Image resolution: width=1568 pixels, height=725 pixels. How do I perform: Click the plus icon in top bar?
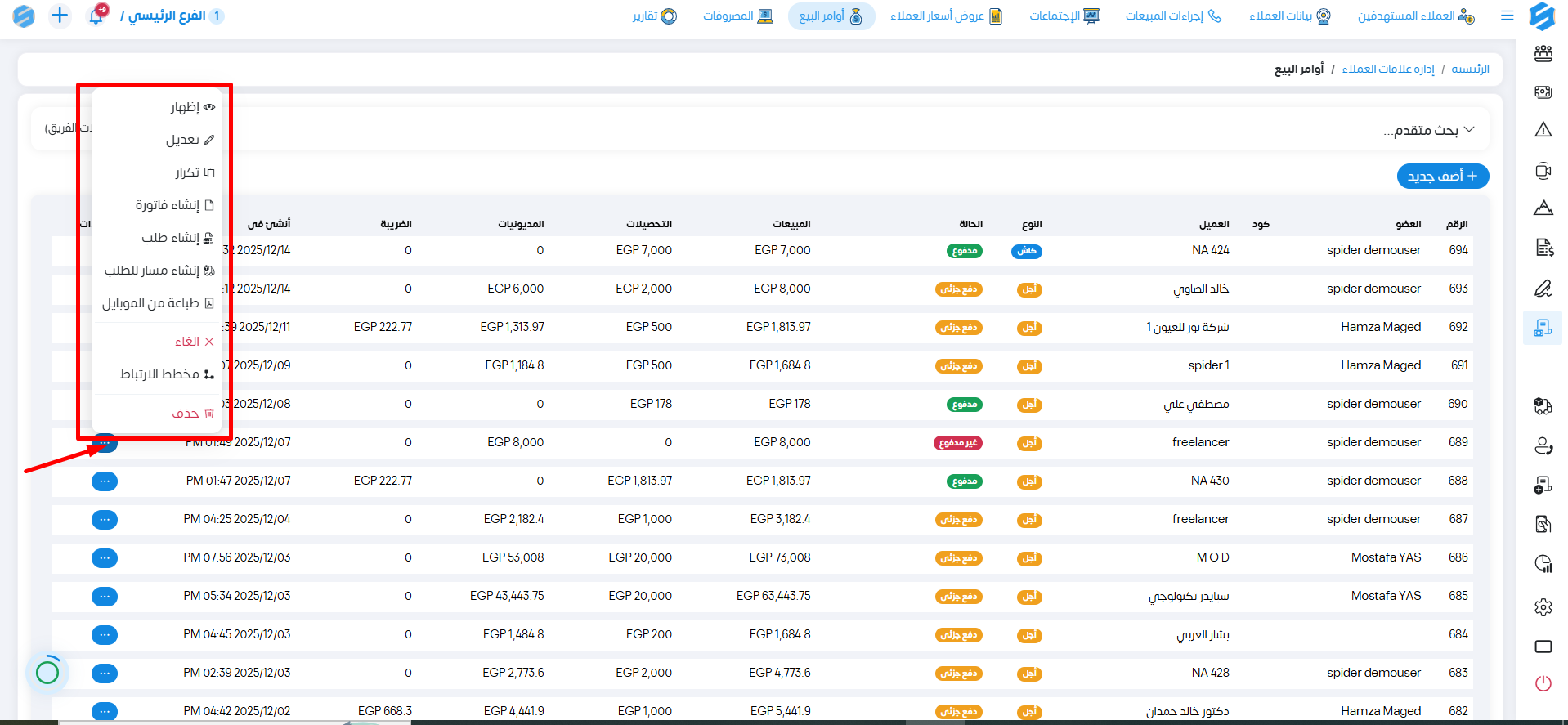point(60,16)
